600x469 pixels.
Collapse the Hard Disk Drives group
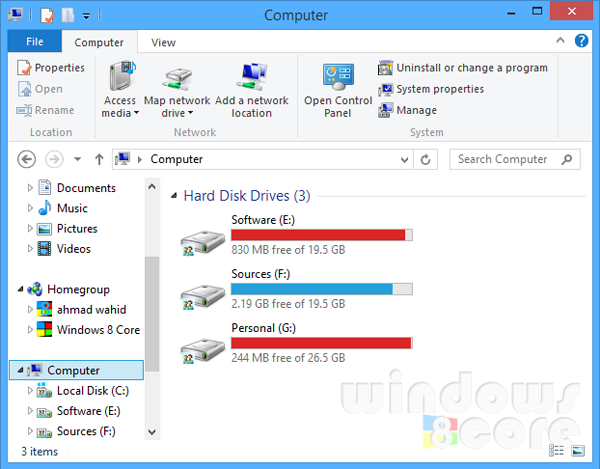[x=175, y=197]
